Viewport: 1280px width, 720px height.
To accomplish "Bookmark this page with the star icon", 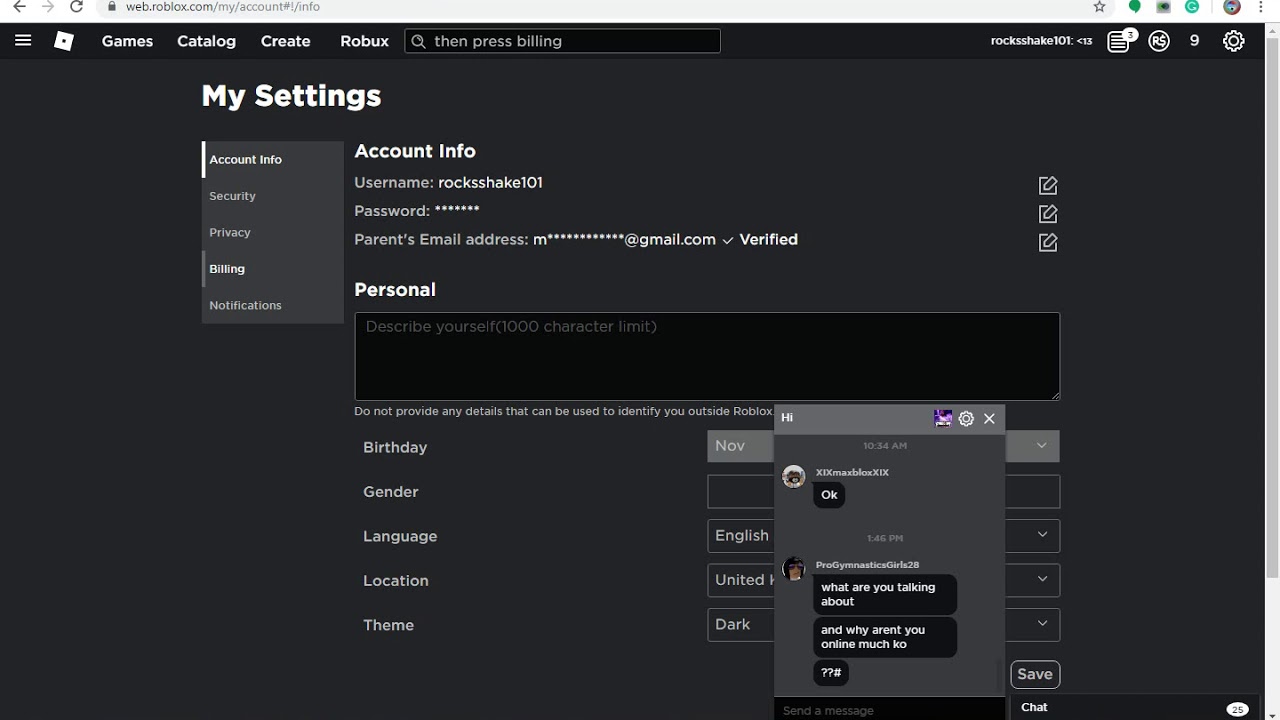I will 1100,6.
